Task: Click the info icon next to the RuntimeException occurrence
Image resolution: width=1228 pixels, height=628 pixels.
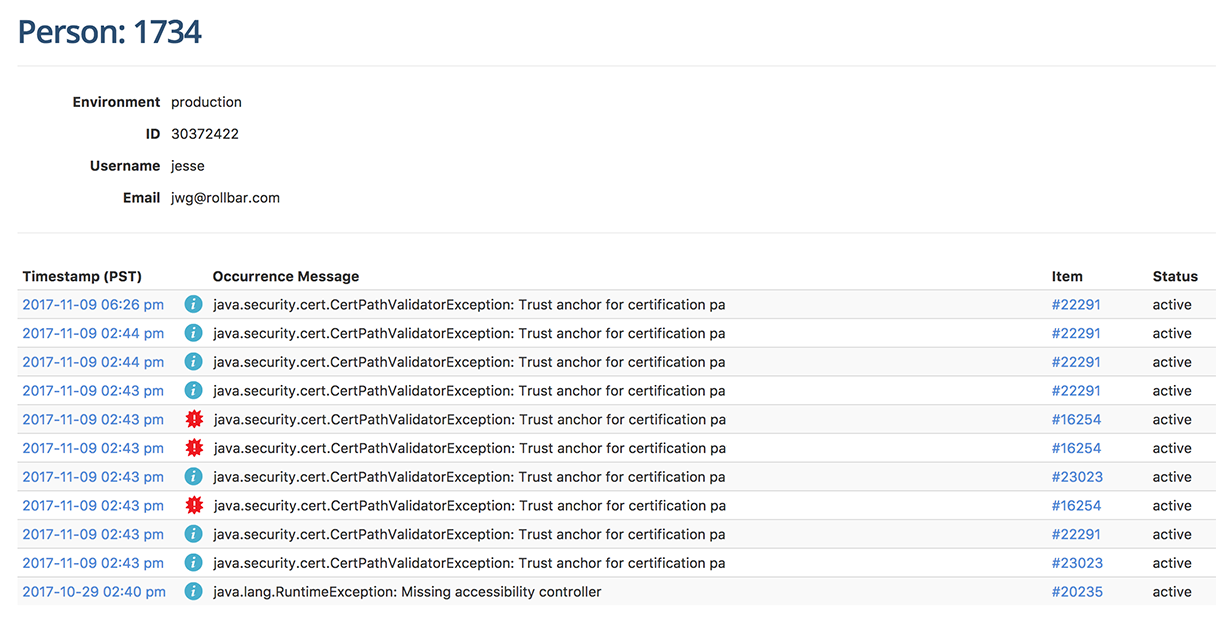Action: tap(193, 591)
